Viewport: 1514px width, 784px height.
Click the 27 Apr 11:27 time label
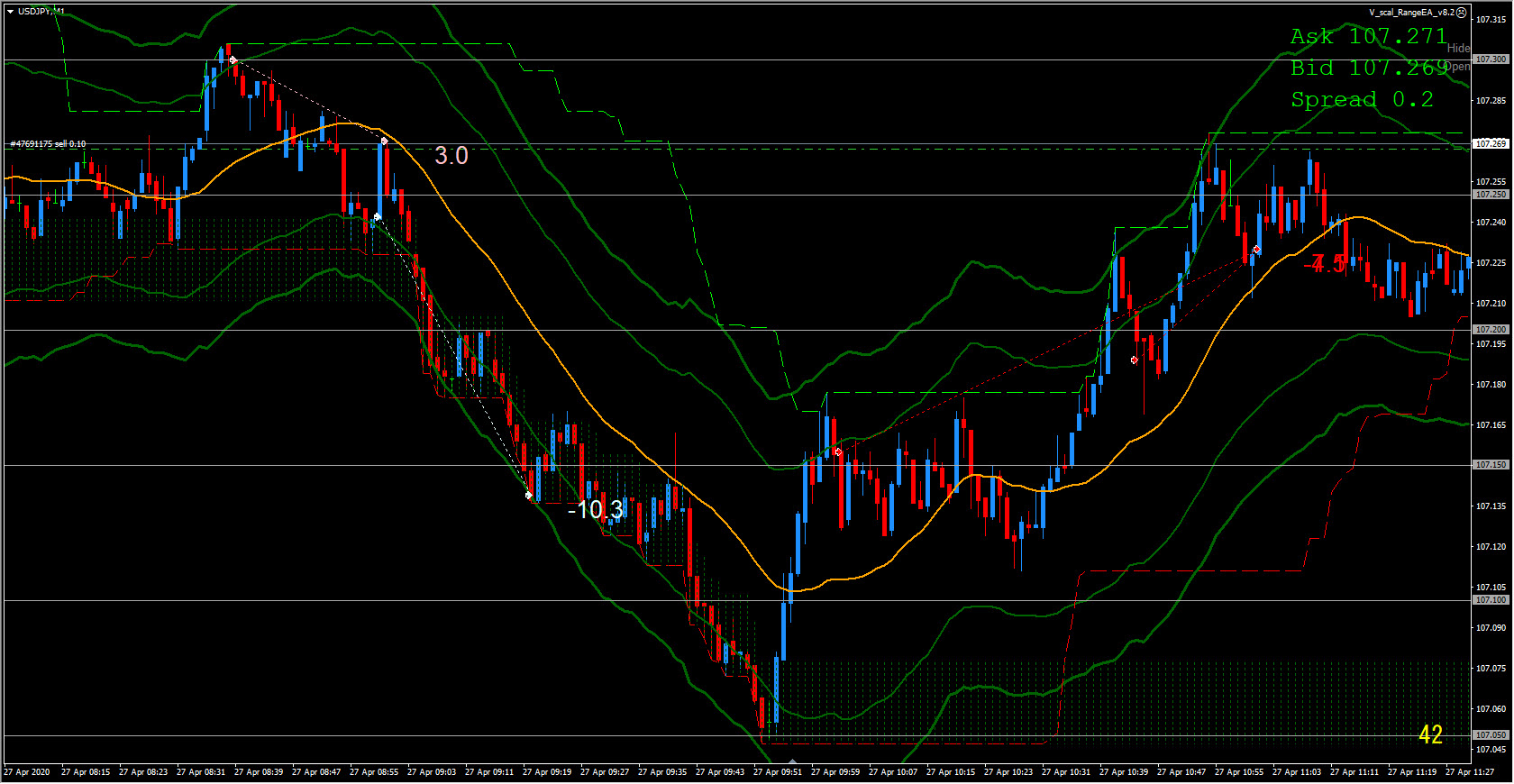[x=1470, y=772]
